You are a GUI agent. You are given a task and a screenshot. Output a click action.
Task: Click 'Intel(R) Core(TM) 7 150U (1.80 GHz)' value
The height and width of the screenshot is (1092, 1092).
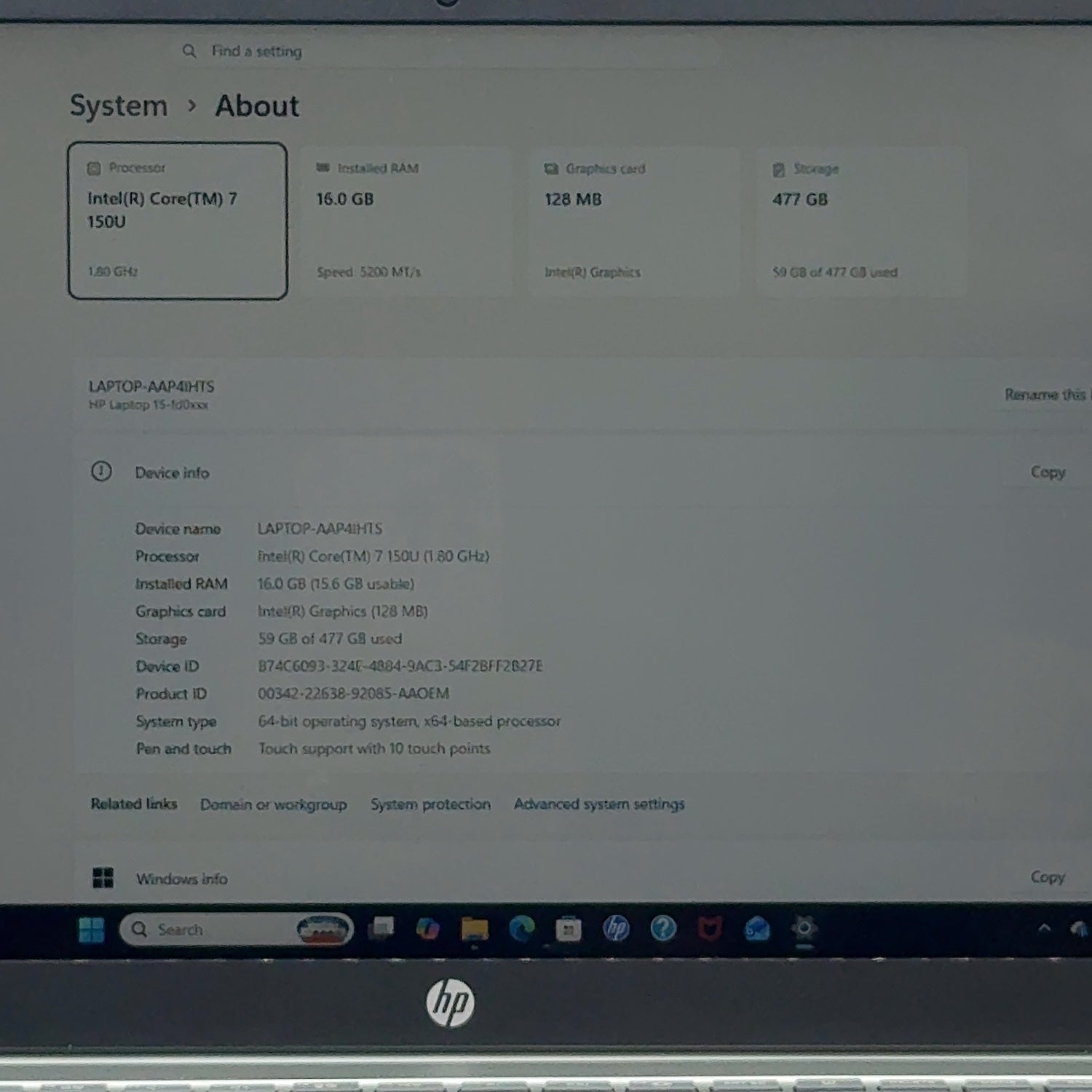tap(373, 556)
